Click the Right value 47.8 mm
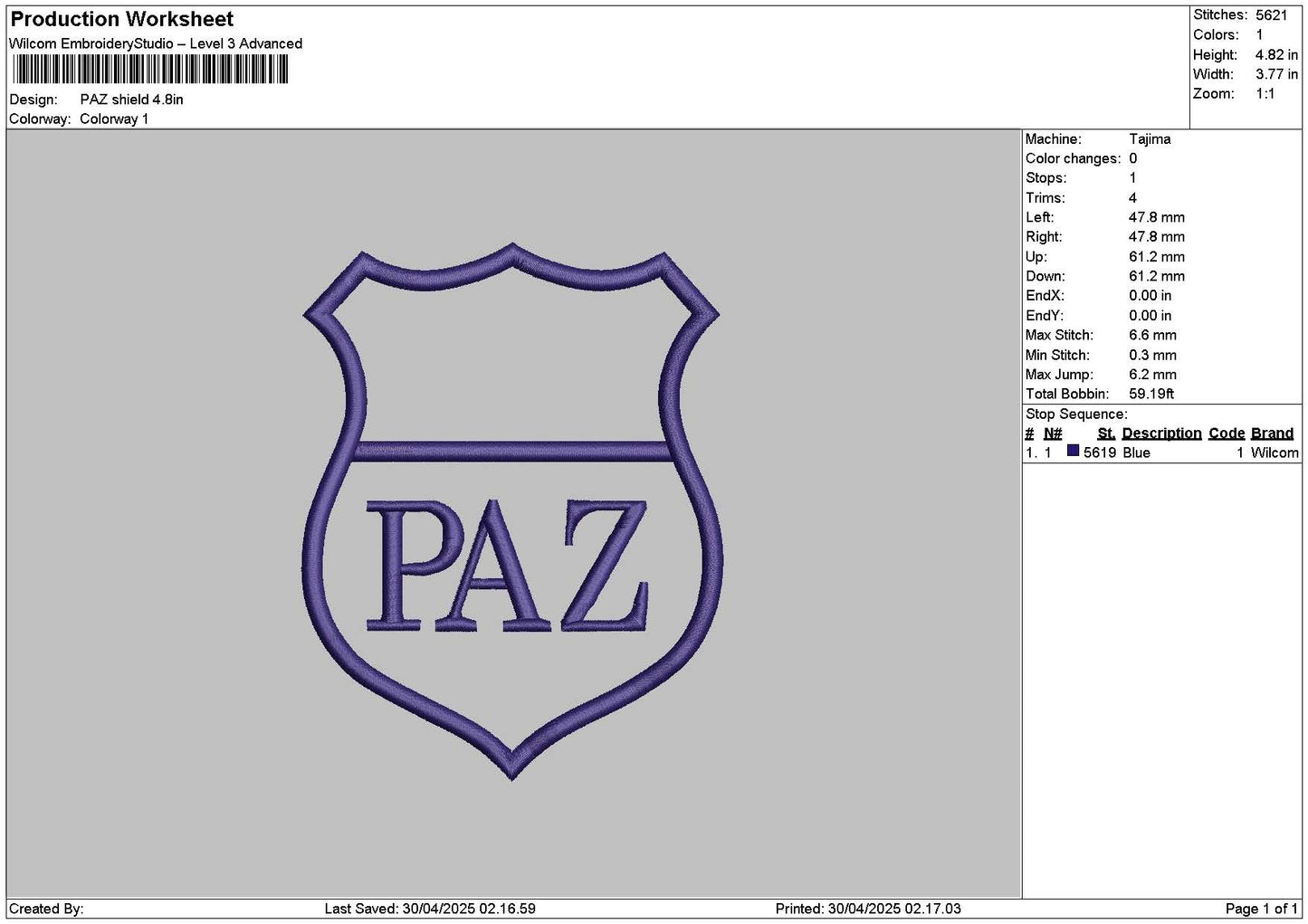The image size is (1308, 924). tap(1157, 237)
